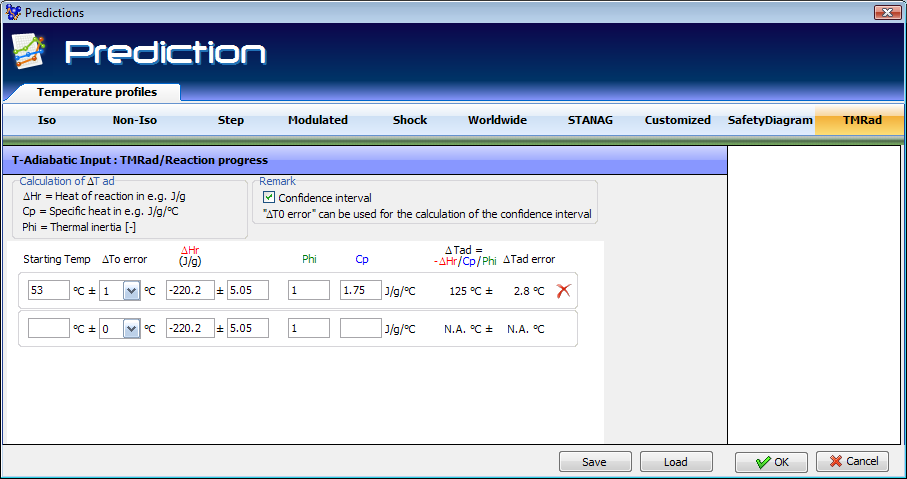The width and height of the screenshot is (907, 479).
Task: Click the Predictions title bar app icon
Action: pos(13,12)
